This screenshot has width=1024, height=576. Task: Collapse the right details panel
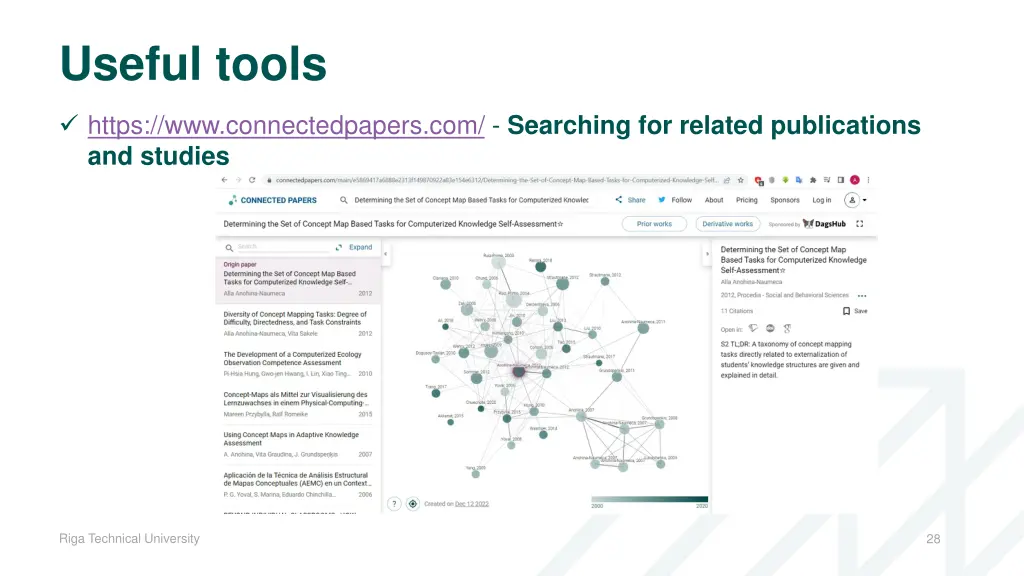[707, 254]
